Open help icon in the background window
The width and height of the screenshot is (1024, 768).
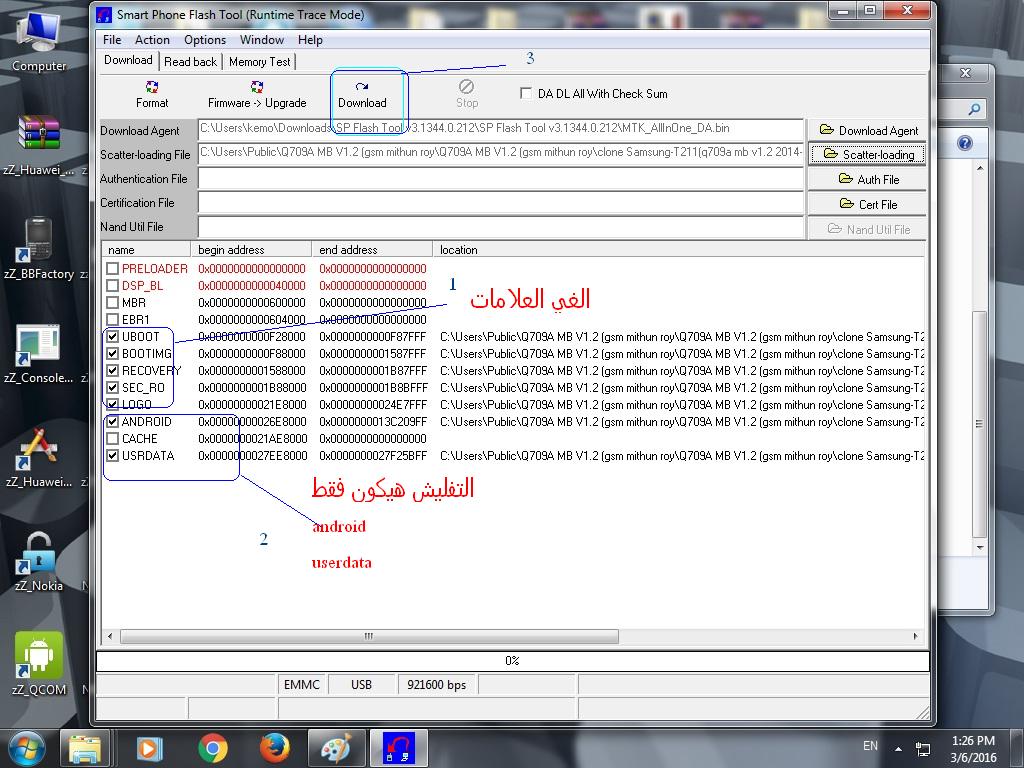click(x=965, y=143)
